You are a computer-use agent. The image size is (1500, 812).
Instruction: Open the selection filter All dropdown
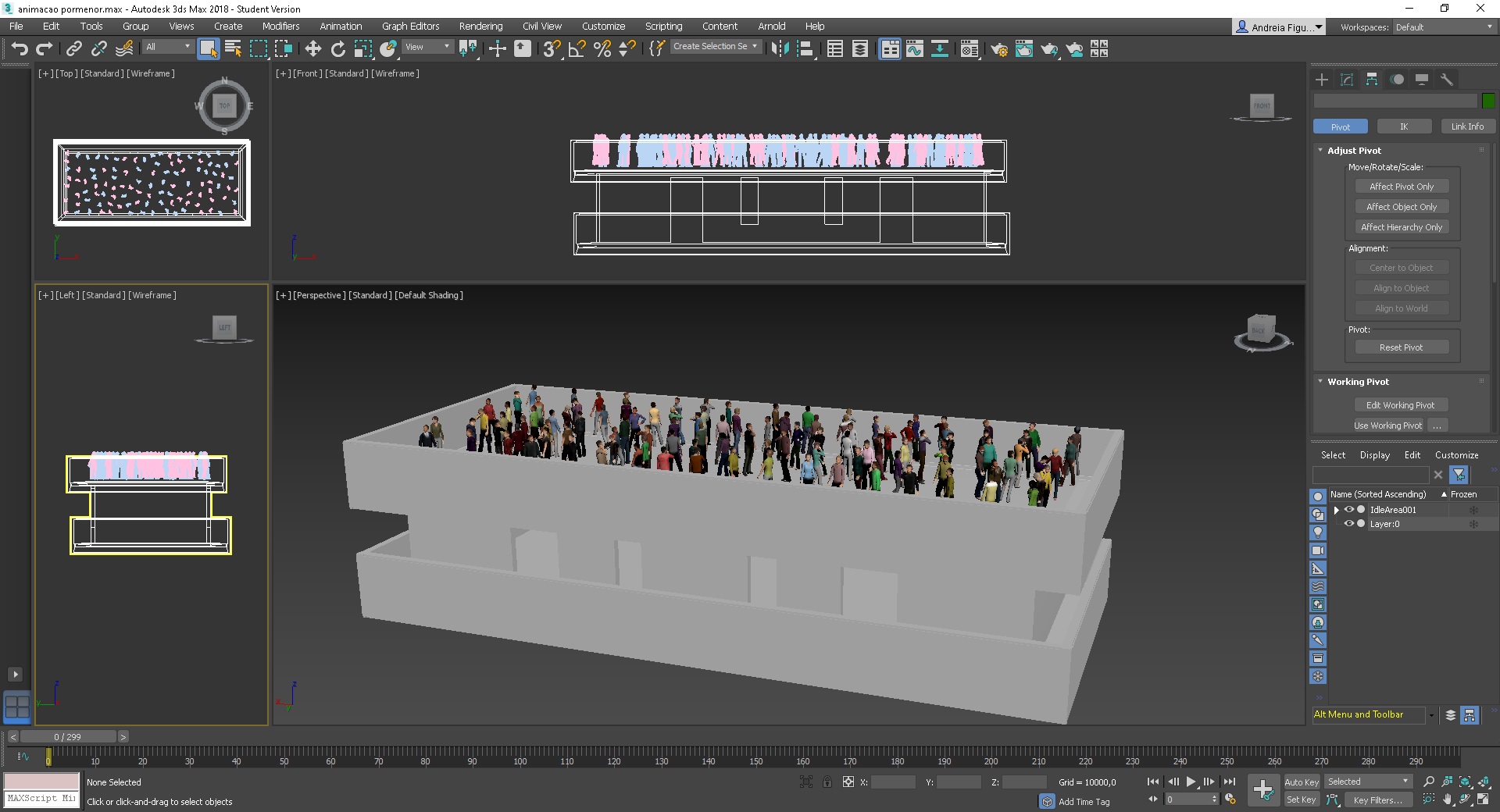168,47
